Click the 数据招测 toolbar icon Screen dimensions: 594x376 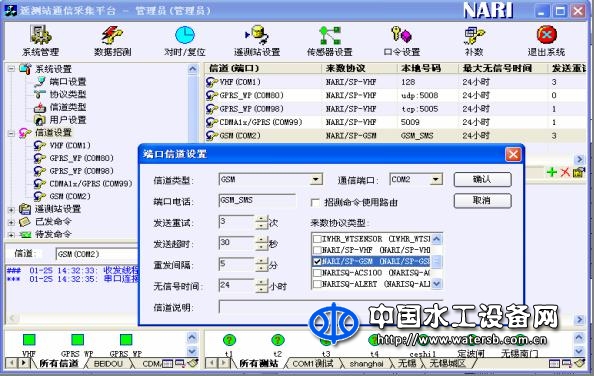(x=113, y=40)
